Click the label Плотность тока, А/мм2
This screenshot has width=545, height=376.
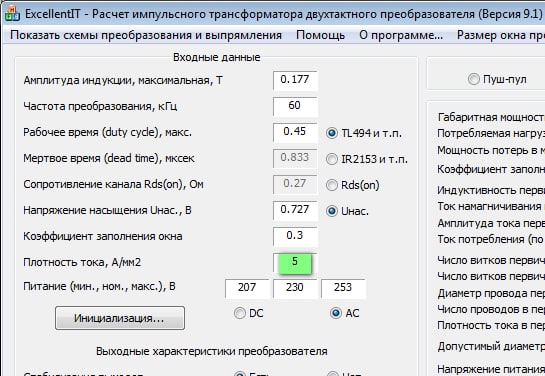[82, 262]
